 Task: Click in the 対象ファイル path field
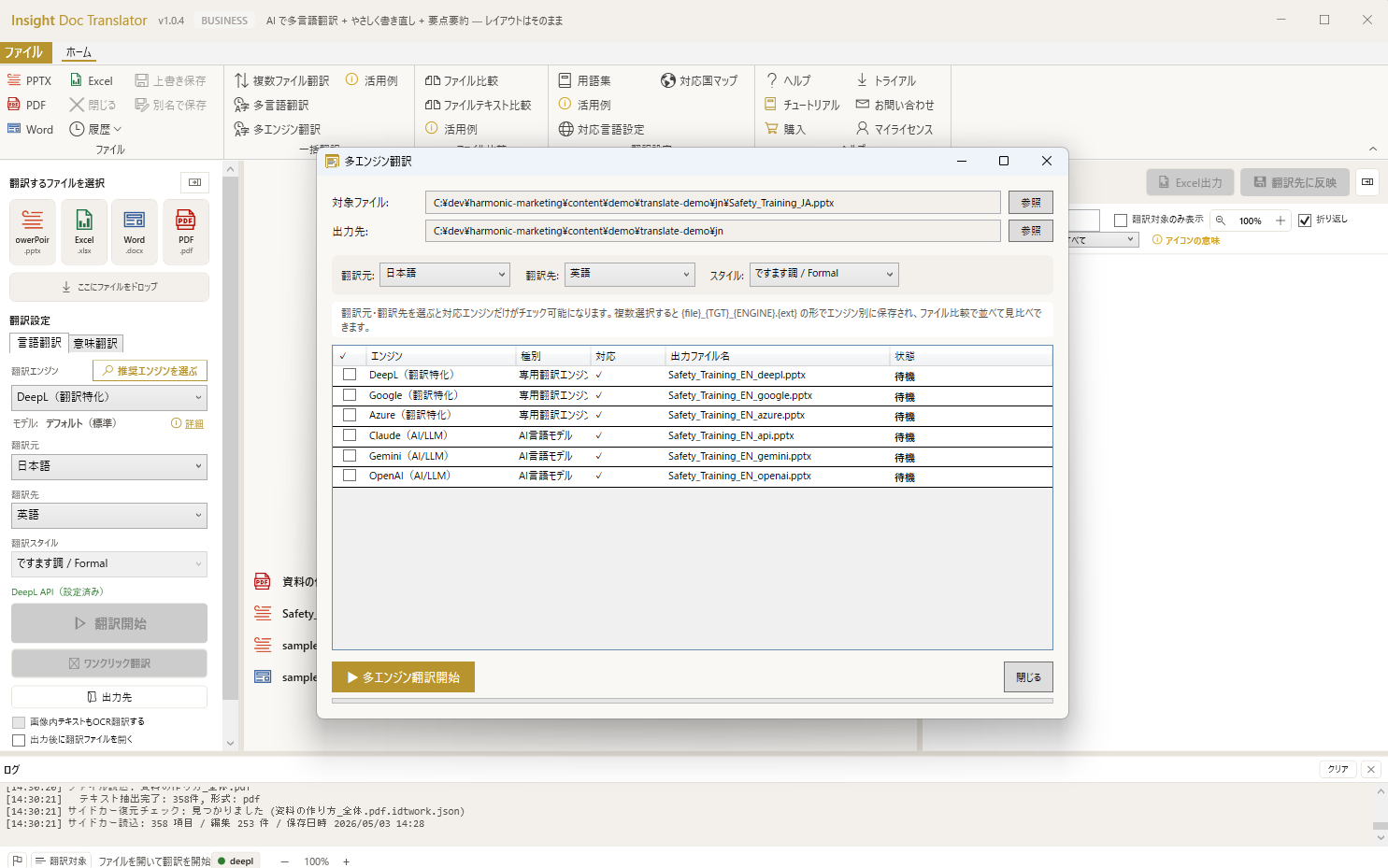pyautogui.click(x=712, y=203)
